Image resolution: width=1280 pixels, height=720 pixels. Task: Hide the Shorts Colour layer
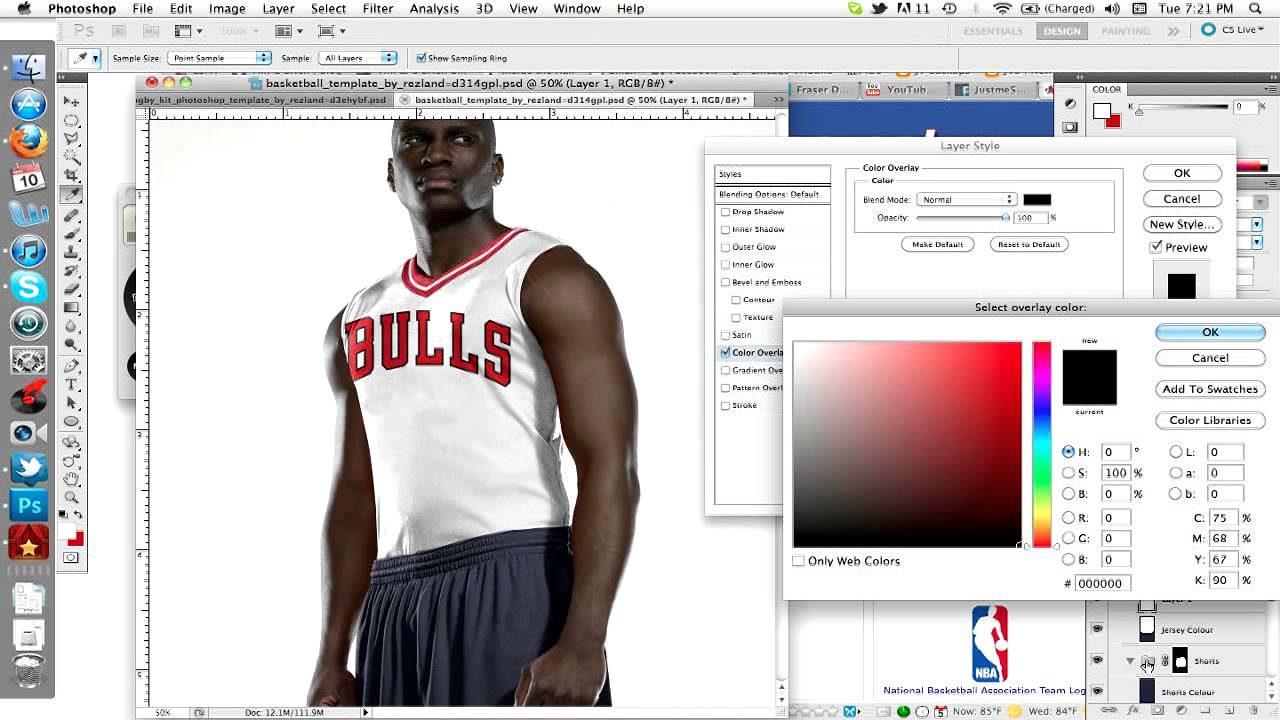point(1097,691)
